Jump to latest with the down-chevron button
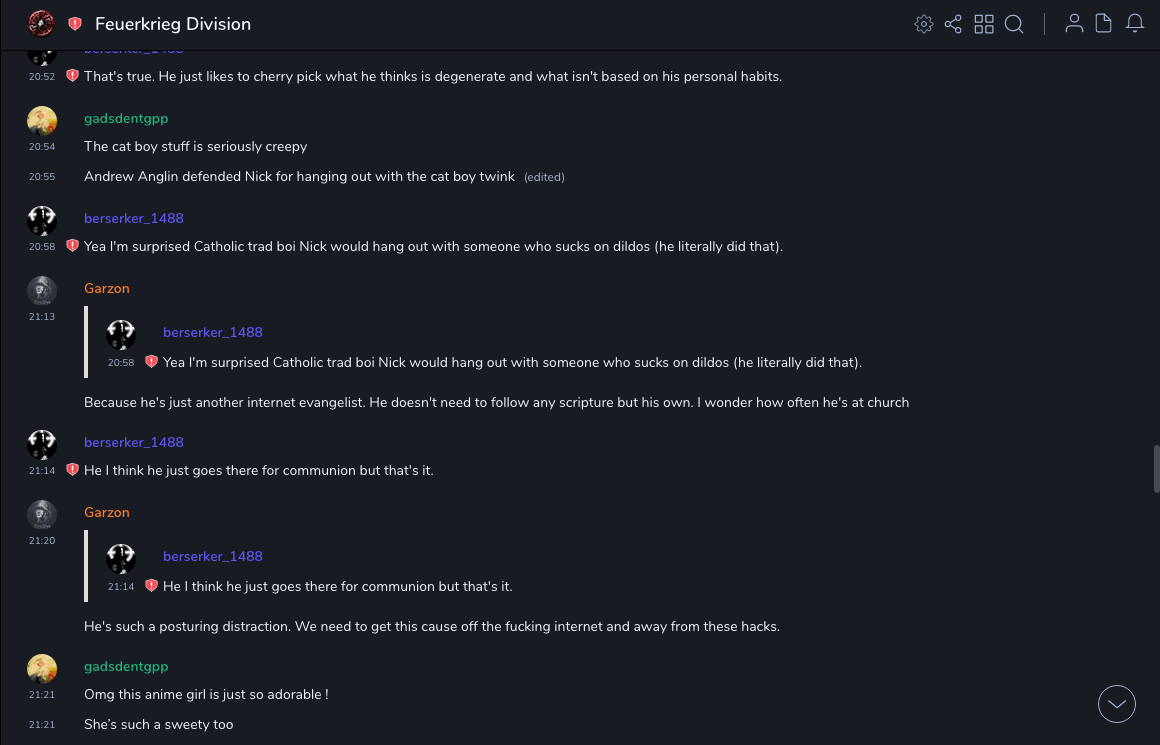The height and width of the screenshot is (745, 1160). (1117, 704)
